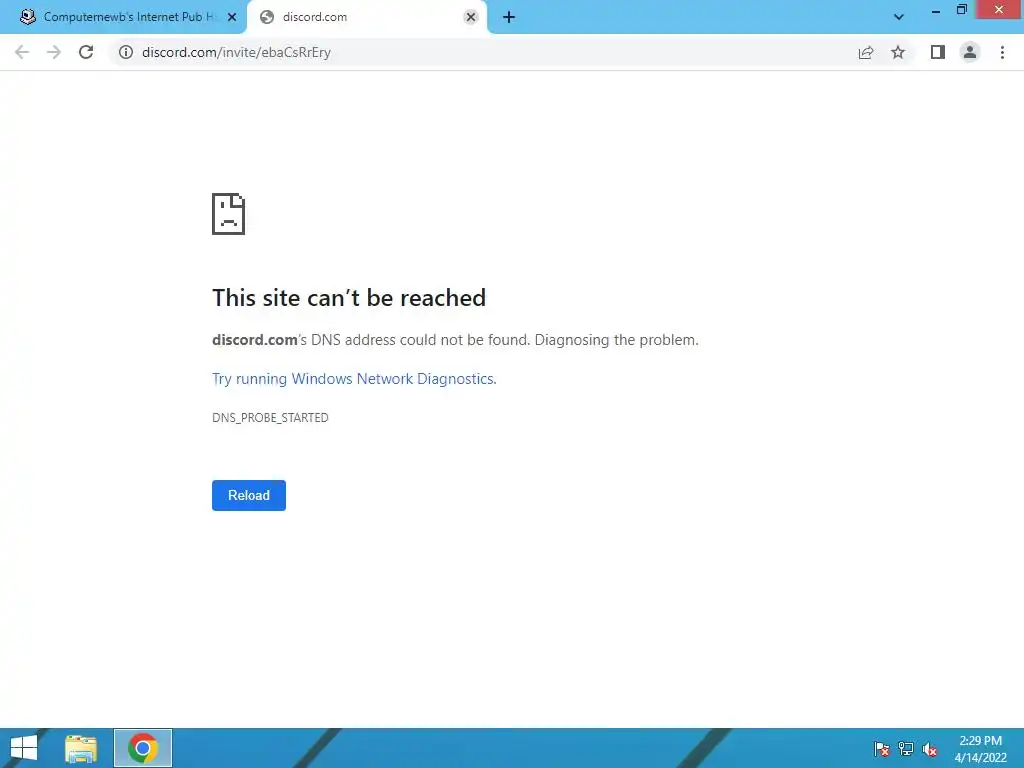This screenshot has width=1024, height=768.
Task: Reload the page using the toolbar icon
Action: coord(86,52)
